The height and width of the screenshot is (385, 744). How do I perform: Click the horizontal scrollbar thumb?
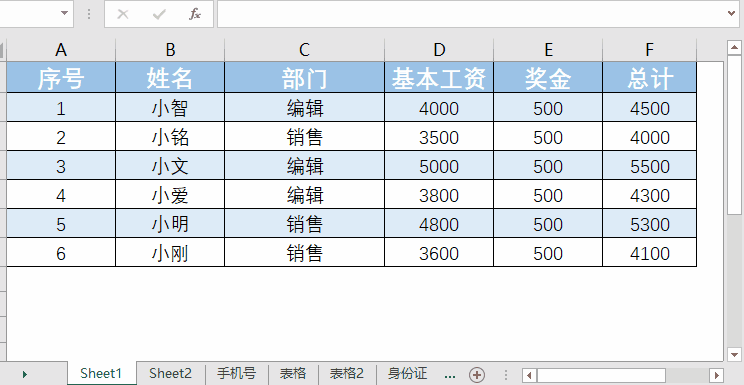[x=601, y=375]
